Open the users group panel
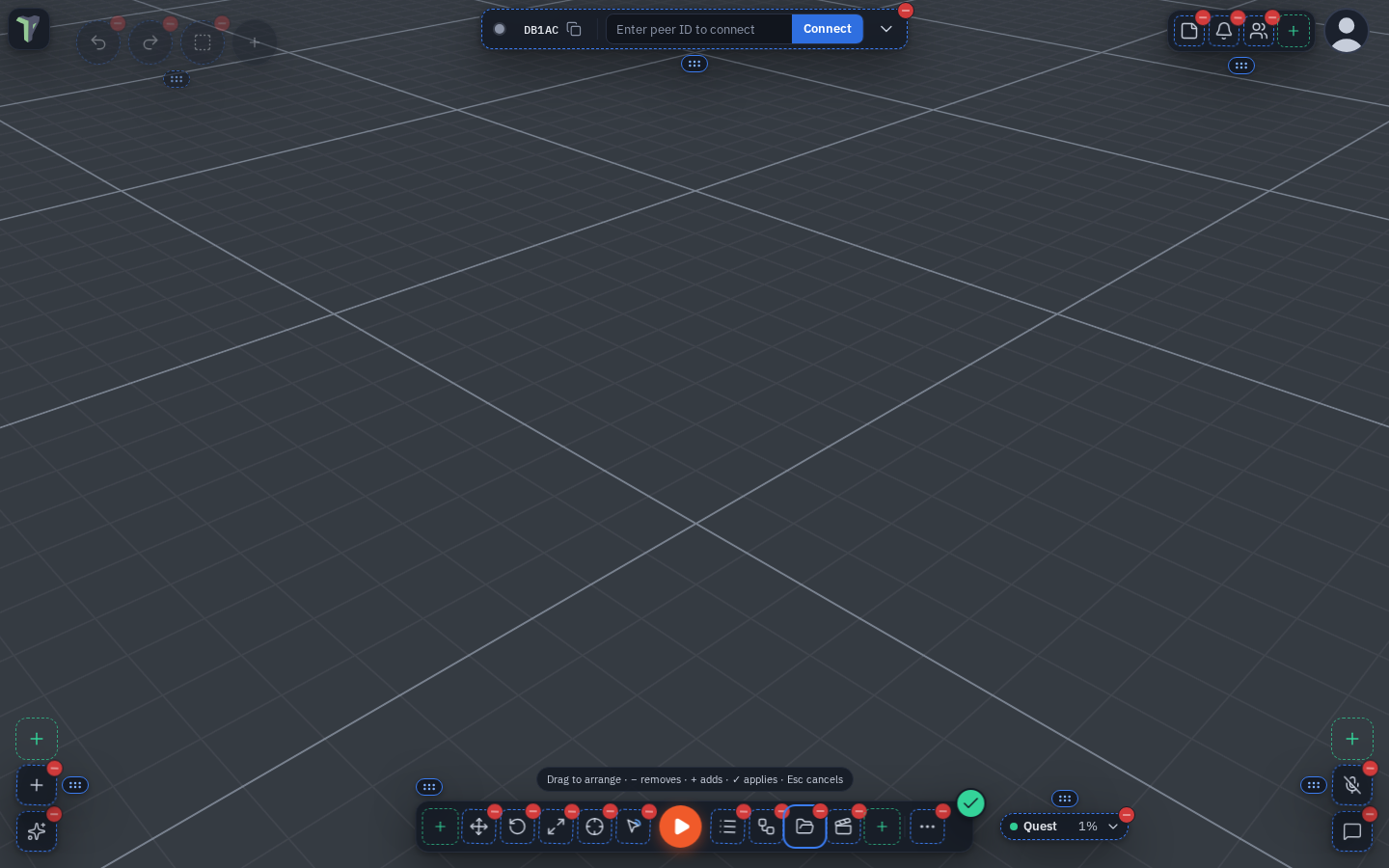This screenshot has height=868, width=1389. tap(1259, 31)
